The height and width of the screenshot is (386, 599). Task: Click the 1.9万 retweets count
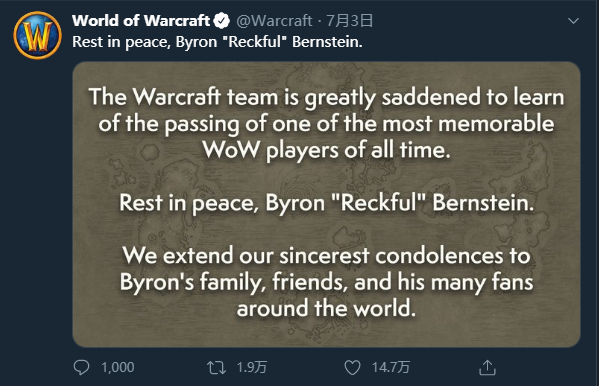252,367
